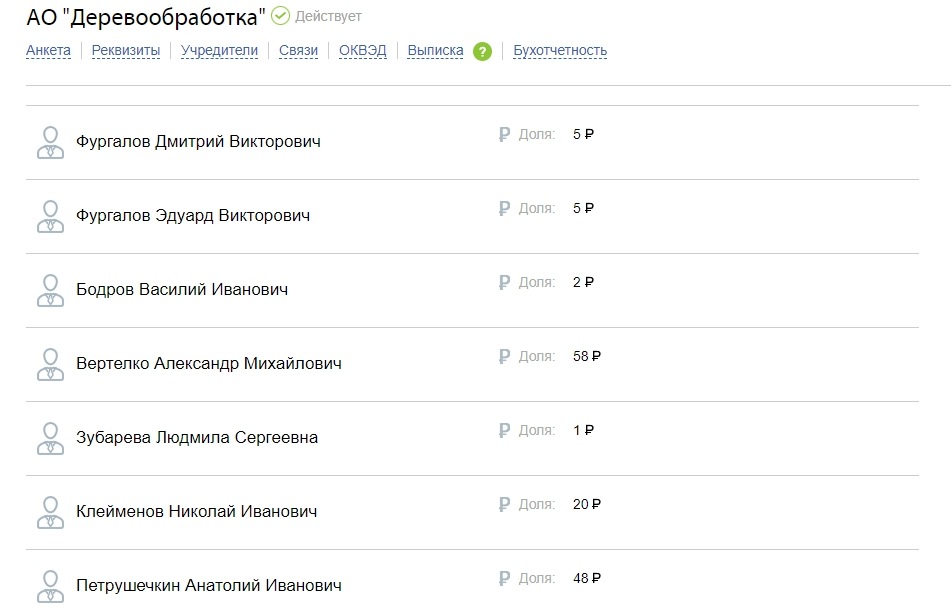Click person icon beside Клейменов Николай Иванович
951x608 pixels.
click(50, 513)
